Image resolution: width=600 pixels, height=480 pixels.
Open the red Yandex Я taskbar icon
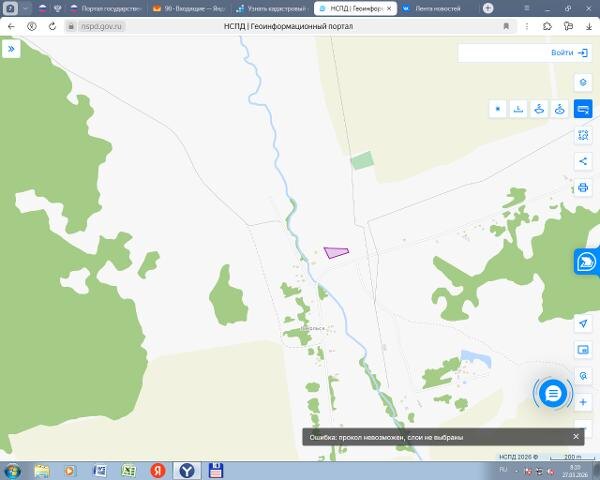pyautogui.click(x=158, y=471)
